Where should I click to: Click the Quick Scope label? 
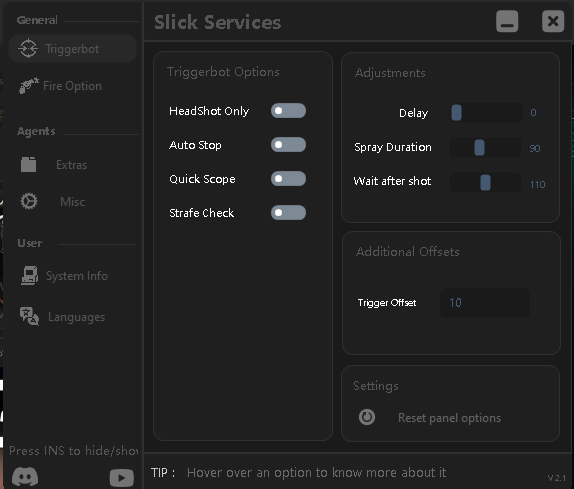pos(202,179)
